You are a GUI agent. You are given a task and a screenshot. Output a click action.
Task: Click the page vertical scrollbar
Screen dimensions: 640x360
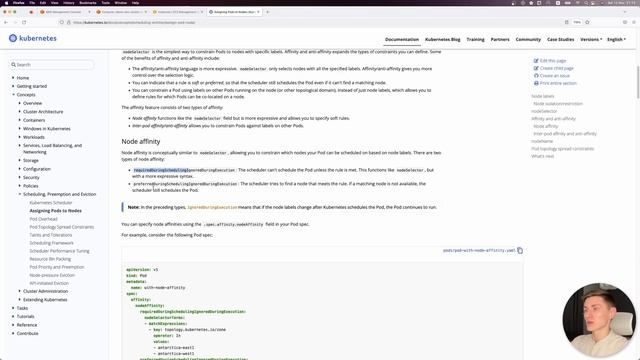pyautogui.click(x=638, y=82)
